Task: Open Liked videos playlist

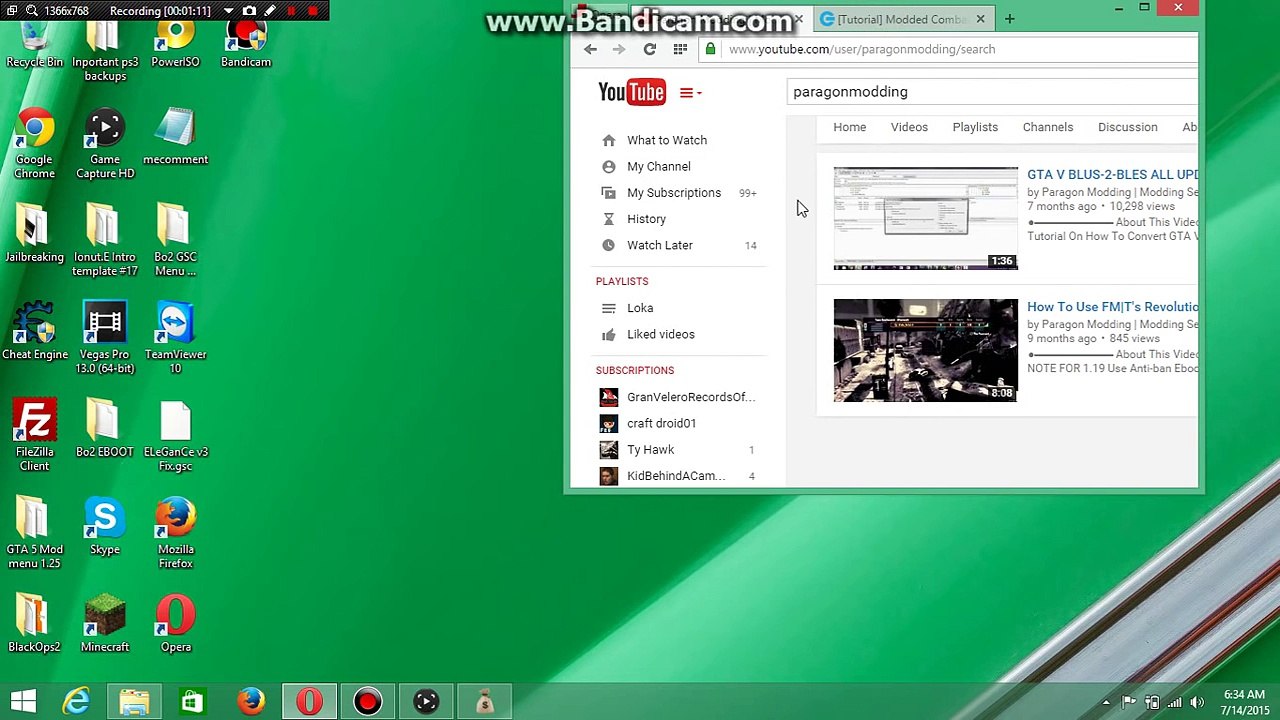Action: [x=661, y=334]
